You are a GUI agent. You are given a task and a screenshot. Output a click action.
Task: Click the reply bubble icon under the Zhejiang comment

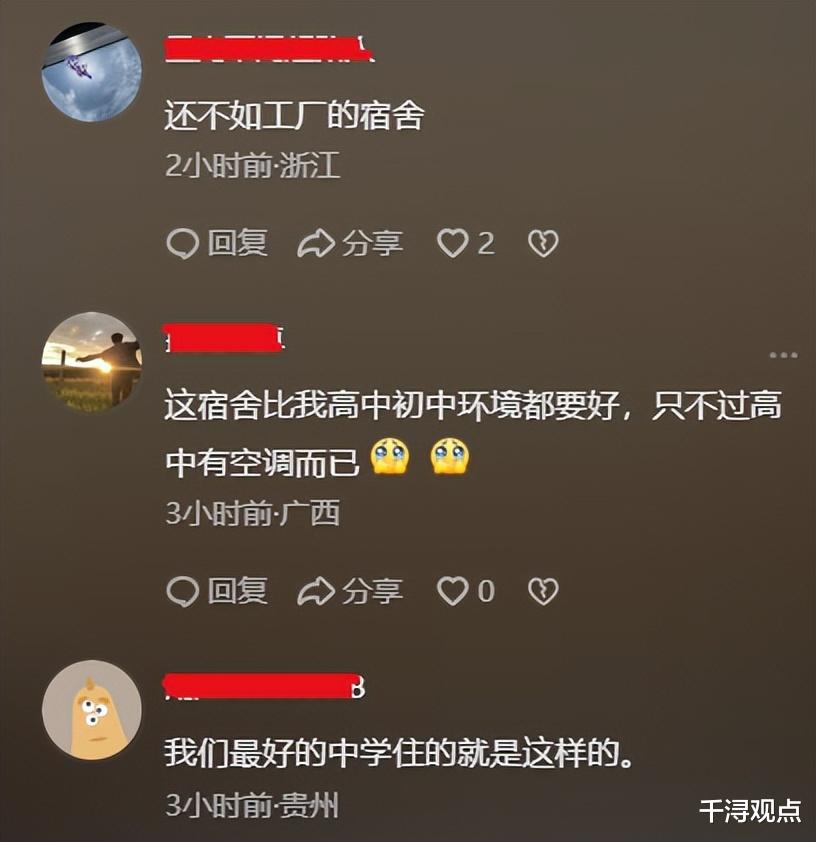coord(183,244)
